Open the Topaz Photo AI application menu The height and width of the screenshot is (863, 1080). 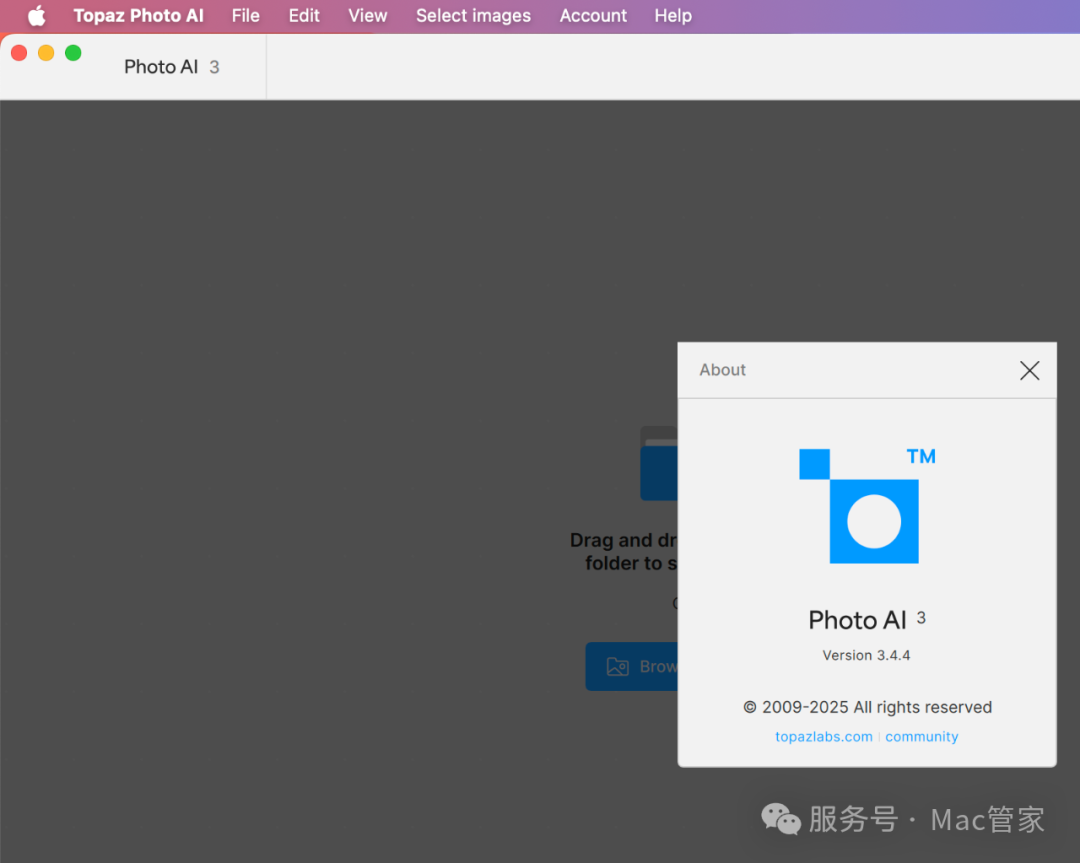(138, 16)
